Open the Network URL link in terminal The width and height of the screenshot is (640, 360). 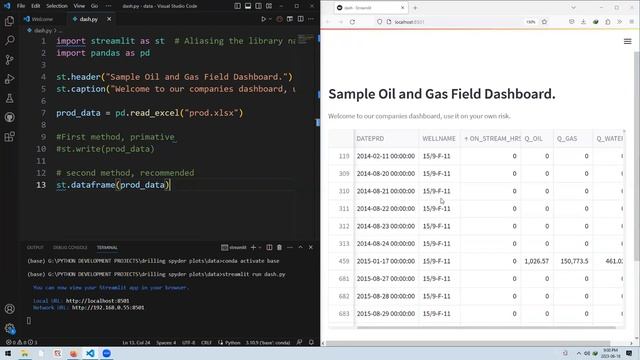pyautogui.click(x=108, y=307)
